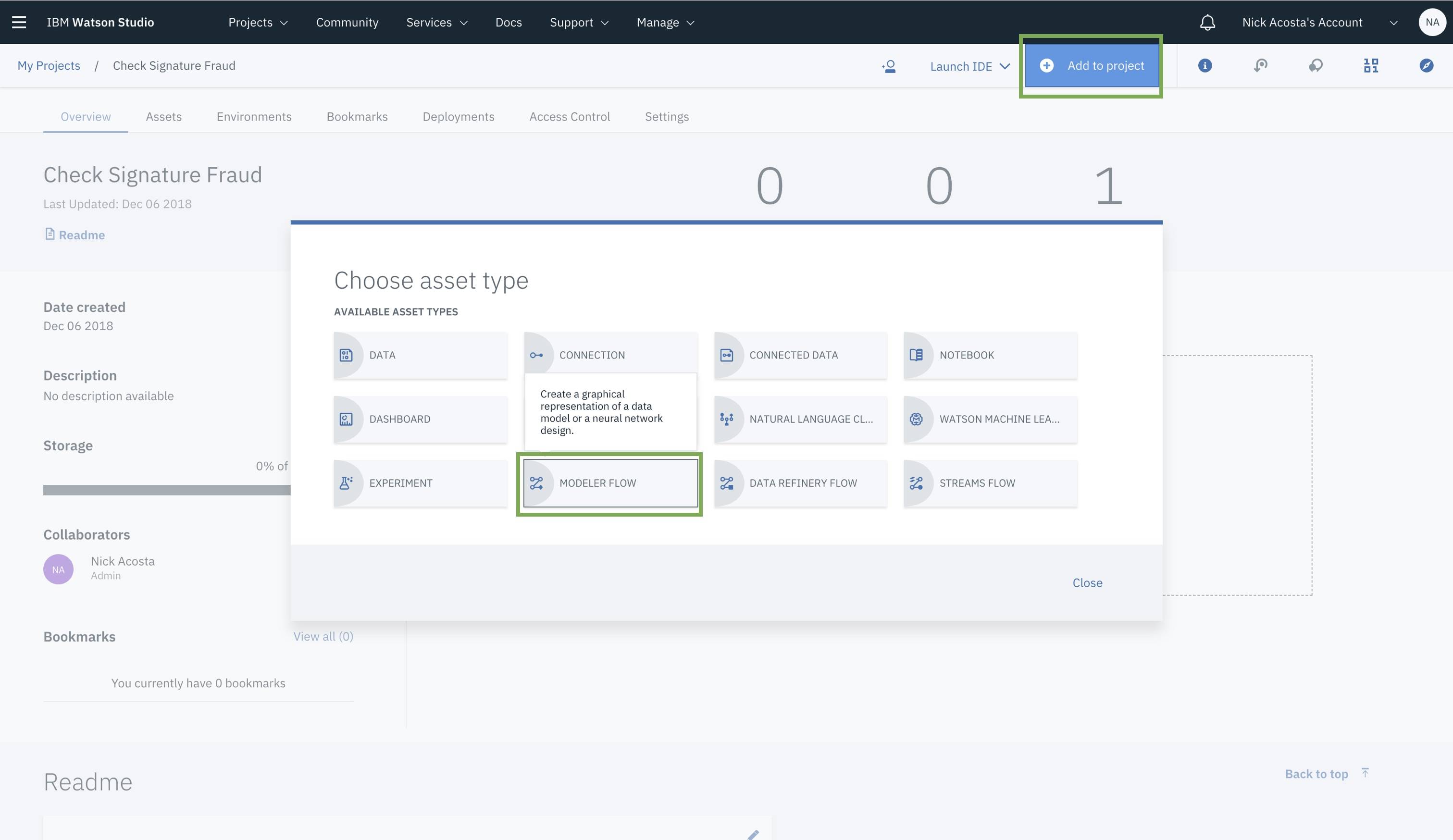Expand the Support menu

pyautogui.click(x=579, y=23)
